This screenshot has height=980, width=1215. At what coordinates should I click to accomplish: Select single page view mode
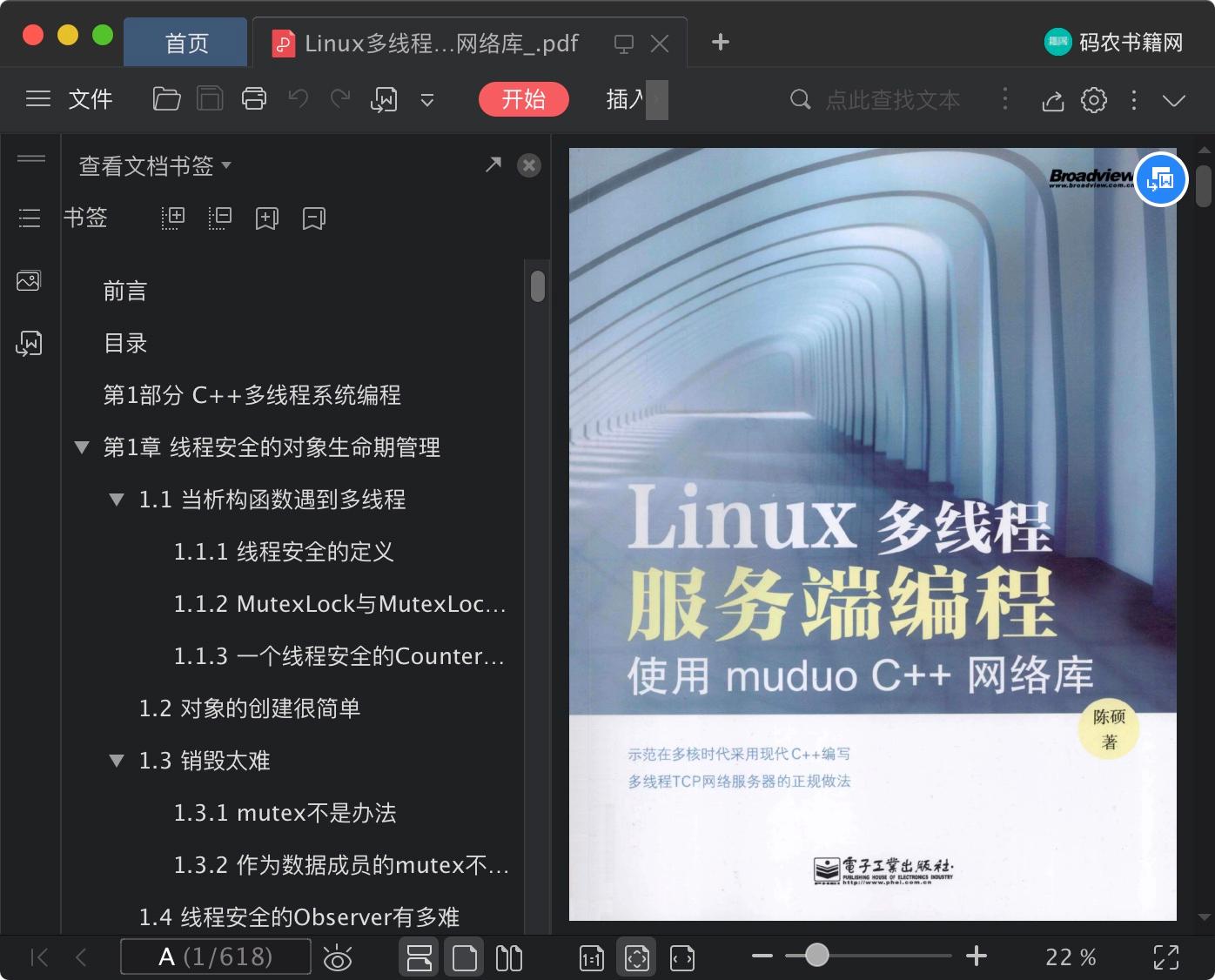pos(465,957)
